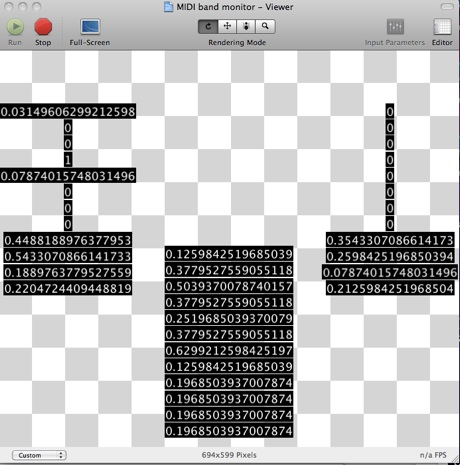
Task: Click the value 1 in left column
Action: (68, 160)
